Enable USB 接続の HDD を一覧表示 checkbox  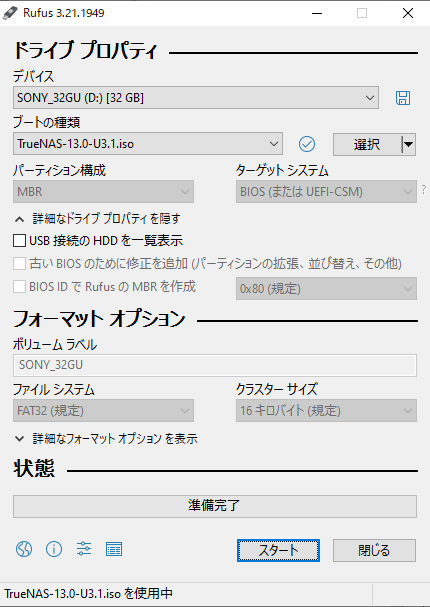[x=19, y=240]
